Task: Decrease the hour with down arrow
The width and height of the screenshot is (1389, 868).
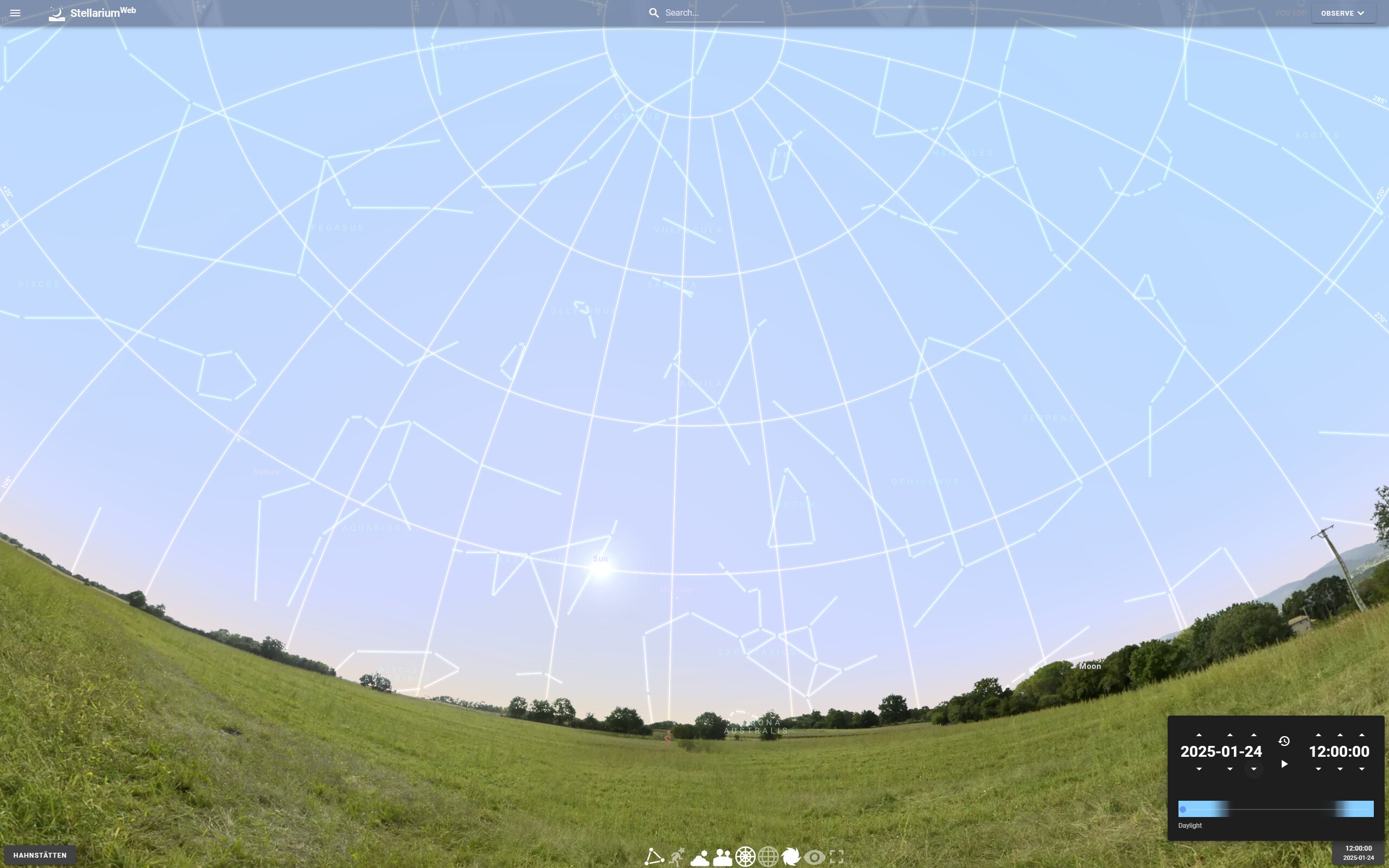Action: 1318,769
